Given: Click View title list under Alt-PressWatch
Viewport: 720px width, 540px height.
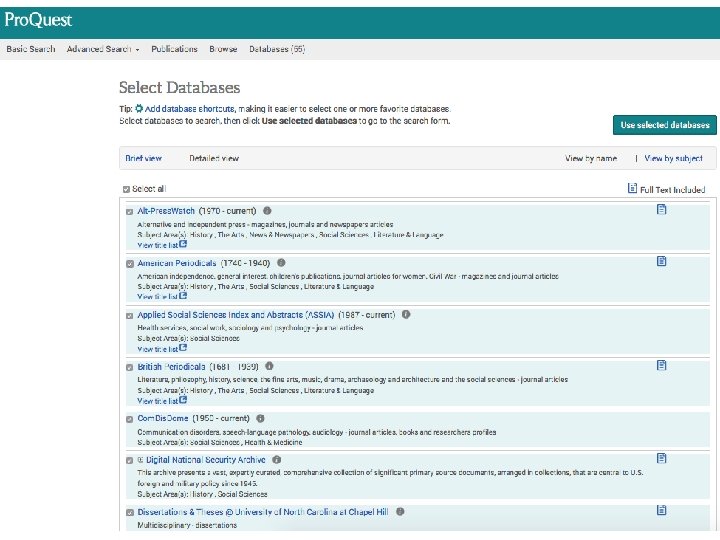Looking at the screenshot, I should (158, 245).
